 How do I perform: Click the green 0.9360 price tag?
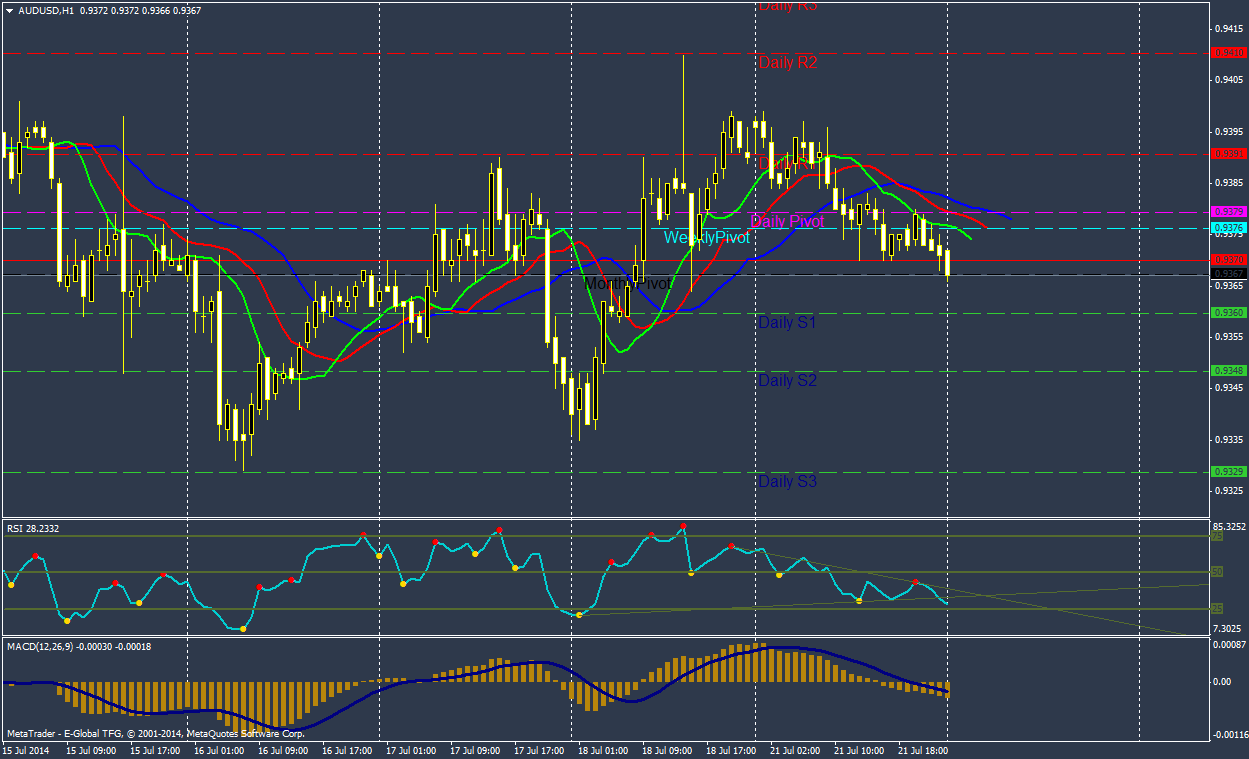point(1228,313)
